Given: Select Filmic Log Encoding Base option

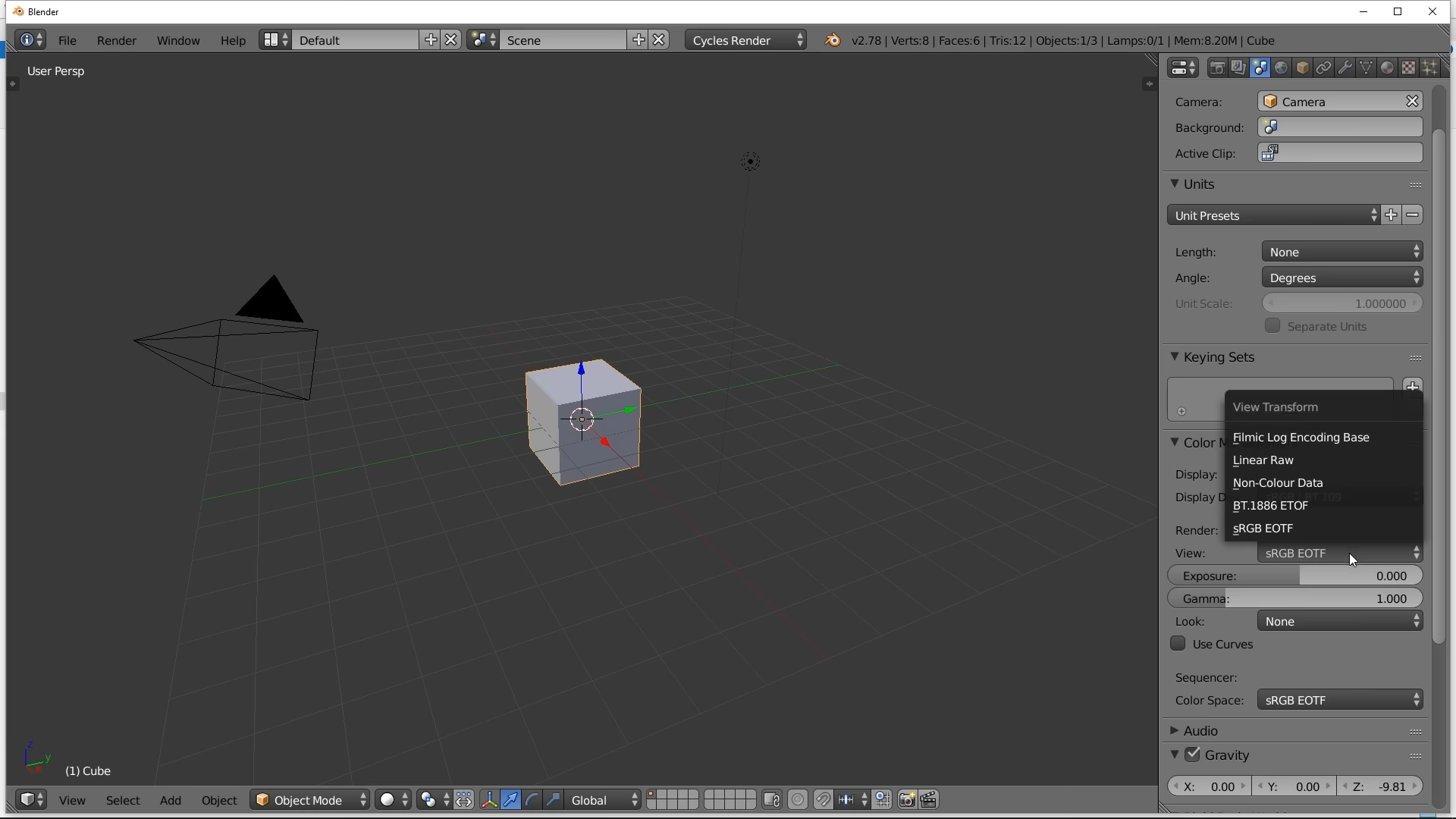Looking at the screenshot, I should coord(1301,438).
